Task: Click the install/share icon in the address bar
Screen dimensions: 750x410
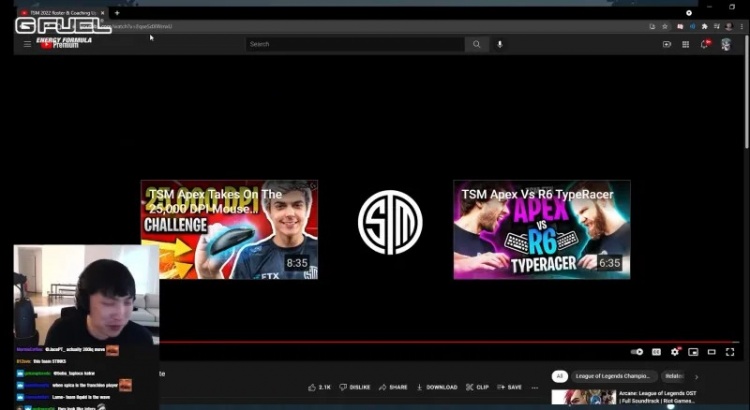Action: 652,27
